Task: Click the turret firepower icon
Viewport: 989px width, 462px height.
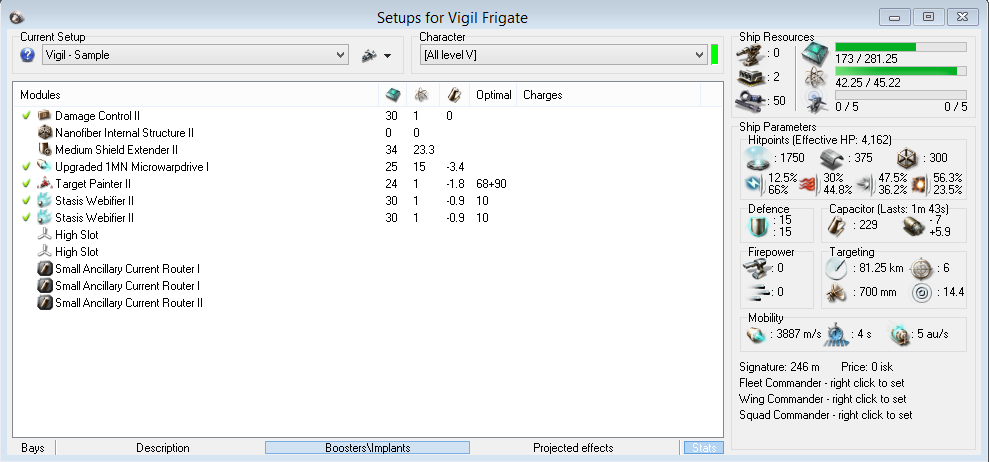Action: 758,268
